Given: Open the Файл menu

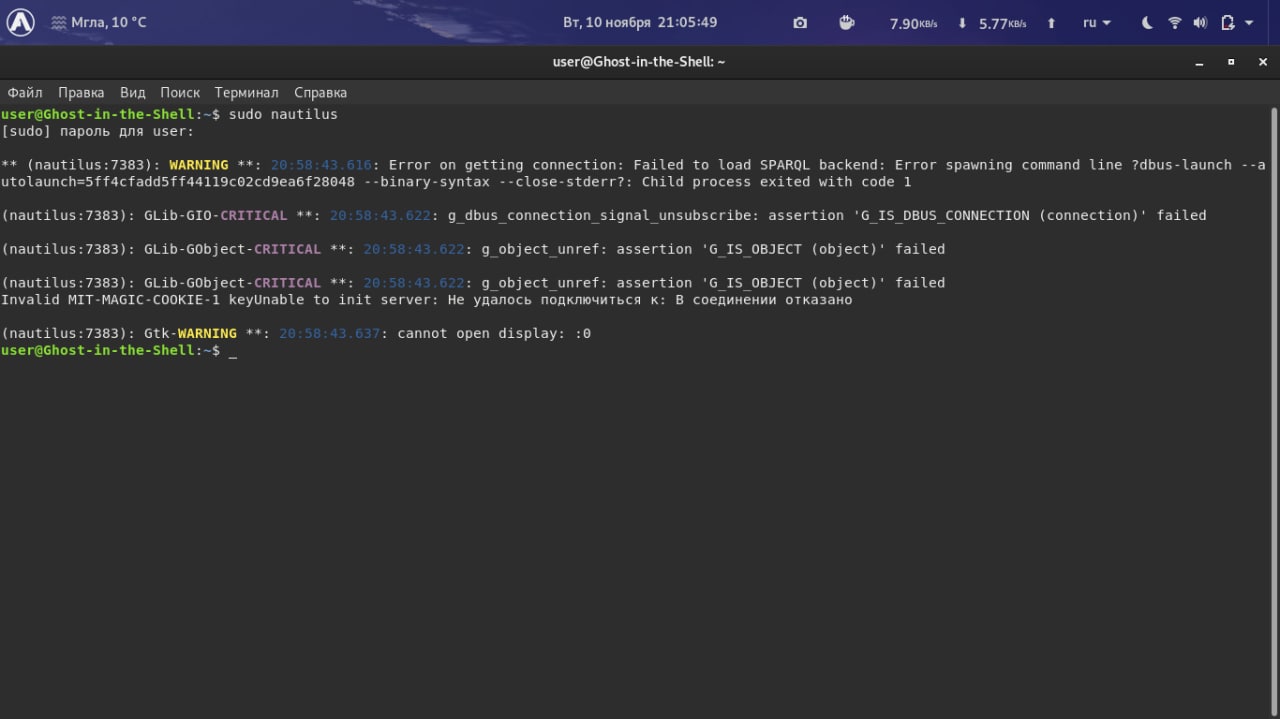Looking at the screenshot, I should click(25, 92).
